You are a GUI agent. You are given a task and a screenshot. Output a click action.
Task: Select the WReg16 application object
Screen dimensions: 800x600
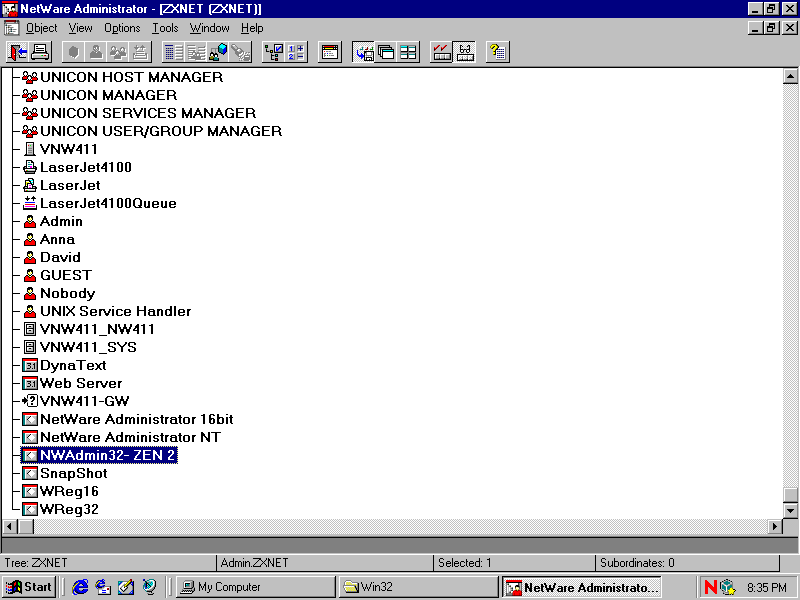tap(69, 491)
